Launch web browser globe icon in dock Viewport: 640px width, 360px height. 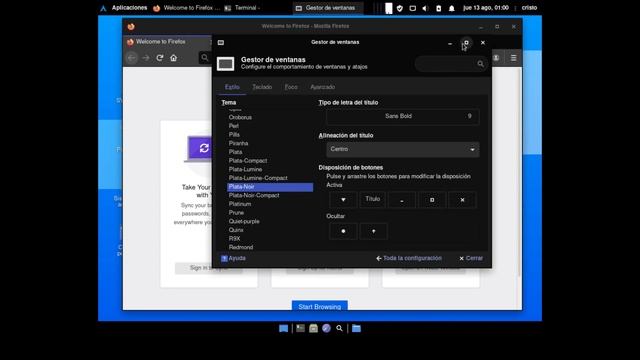(x=327, y=328)
